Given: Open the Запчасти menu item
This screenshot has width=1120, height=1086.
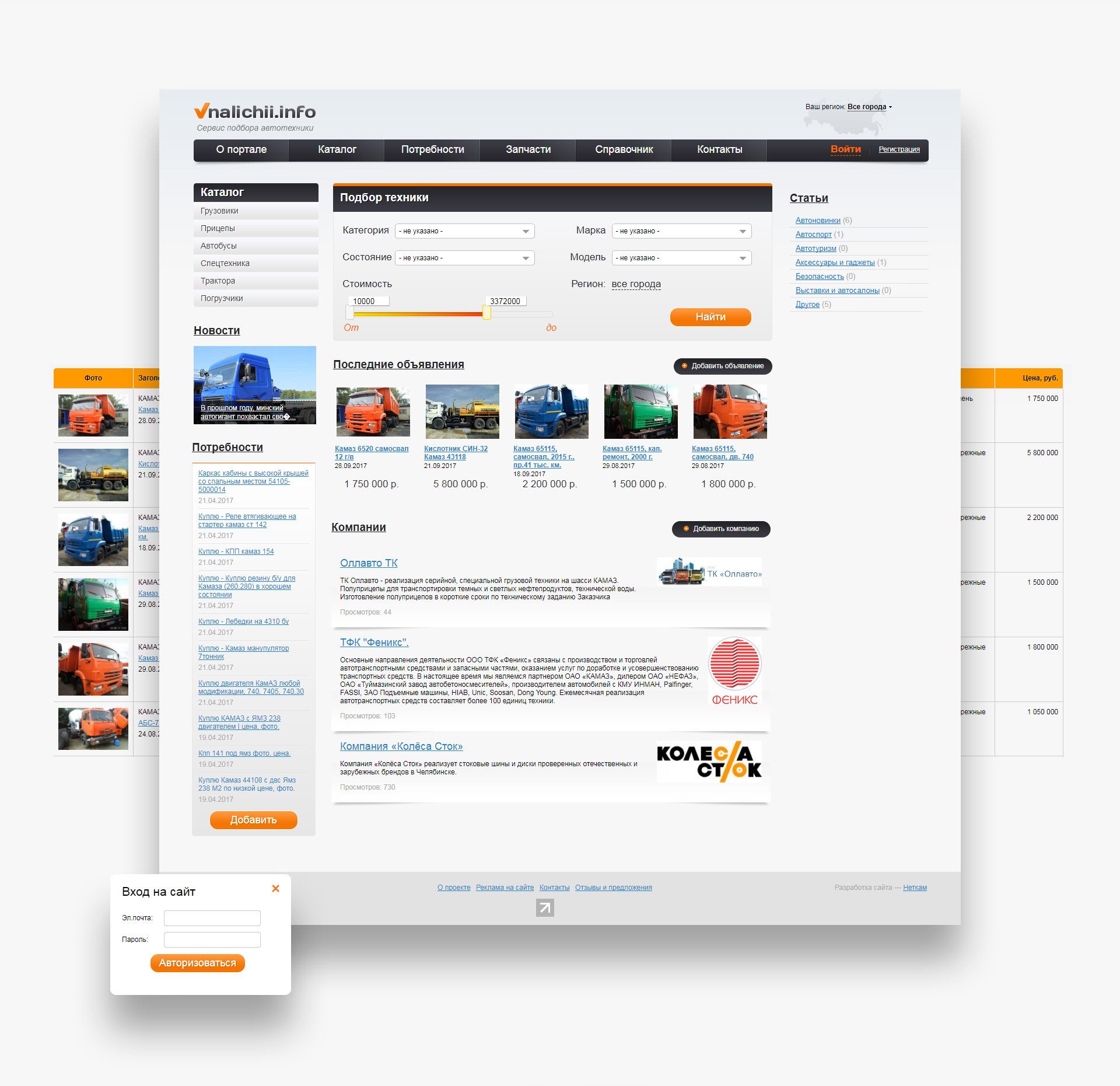Looking at the screenshot, I should (x=528, y=149).
